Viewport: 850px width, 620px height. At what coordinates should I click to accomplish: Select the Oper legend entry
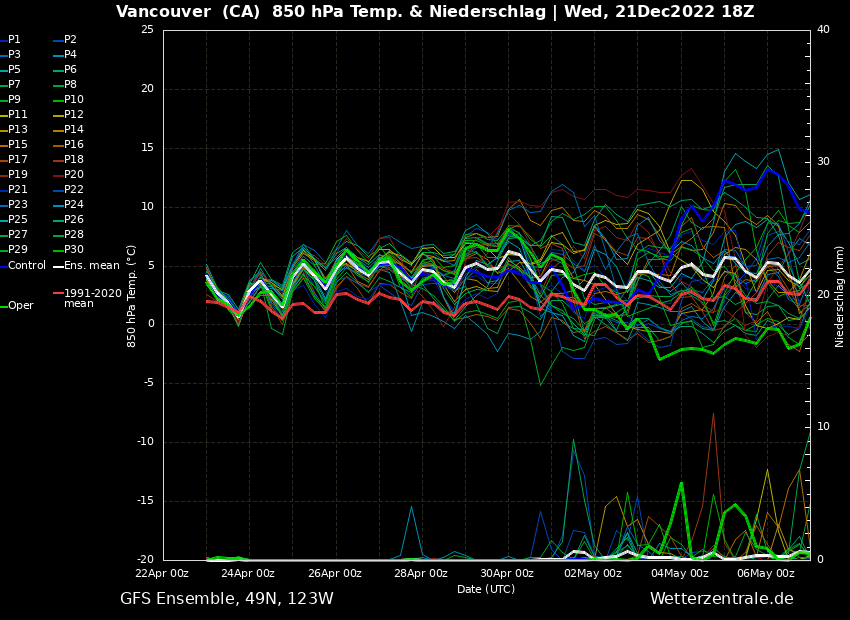coord(21,306)
